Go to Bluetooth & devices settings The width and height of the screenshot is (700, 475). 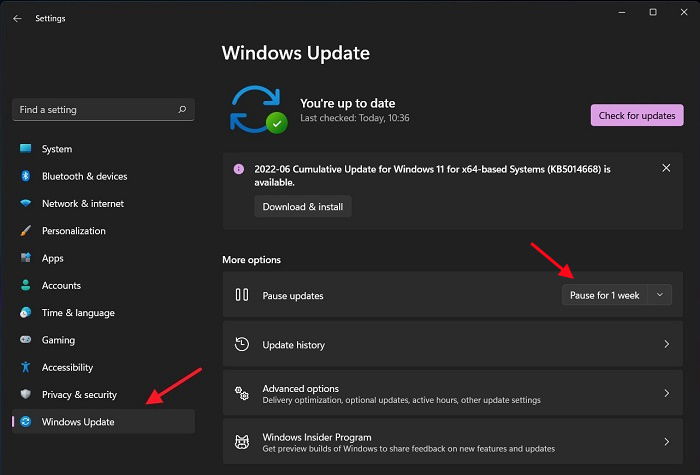point(104,176)
